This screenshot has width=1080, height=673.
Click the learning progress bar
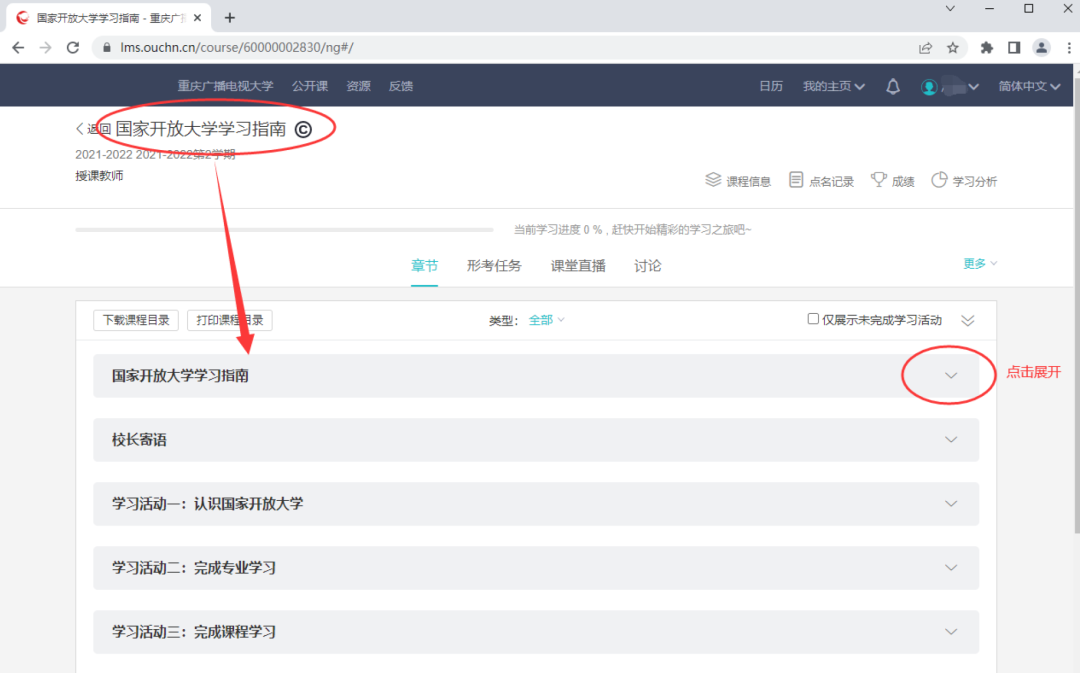pos(284,229)
